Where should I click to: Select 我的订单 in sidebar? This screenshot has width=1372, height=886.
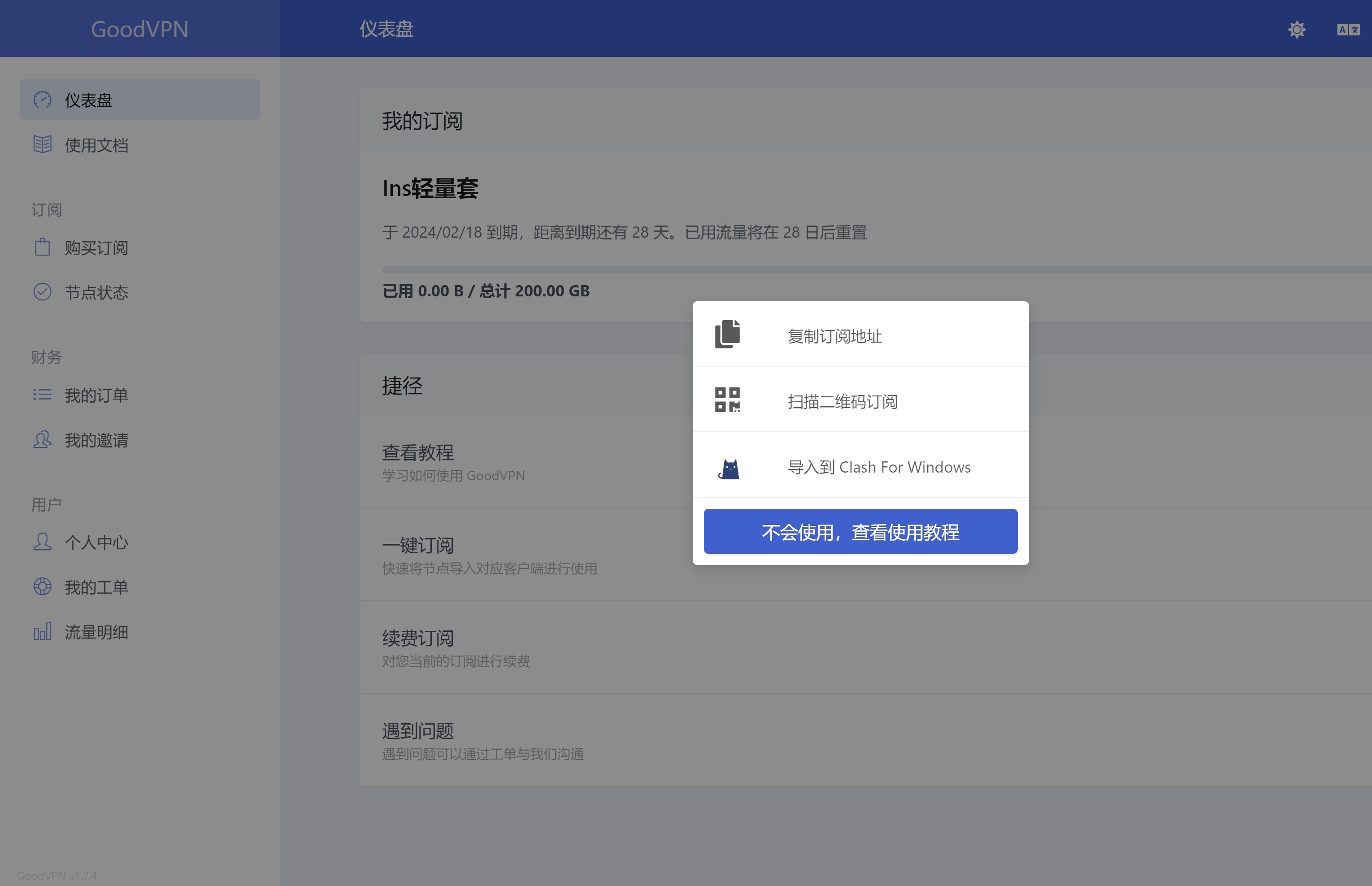coord(140,395)
